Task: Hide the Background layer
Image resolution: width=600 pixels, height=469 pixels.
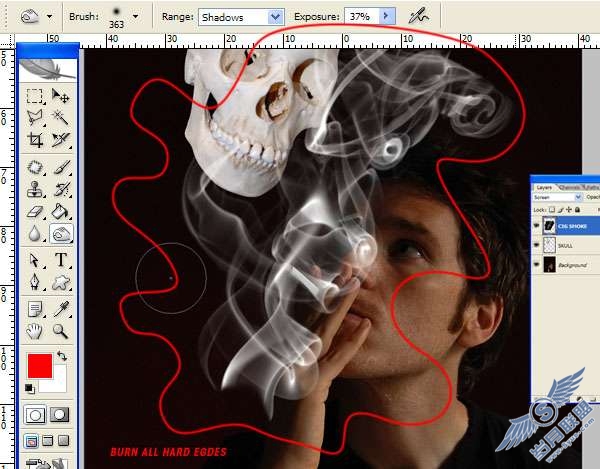Action: coord(536,264)
